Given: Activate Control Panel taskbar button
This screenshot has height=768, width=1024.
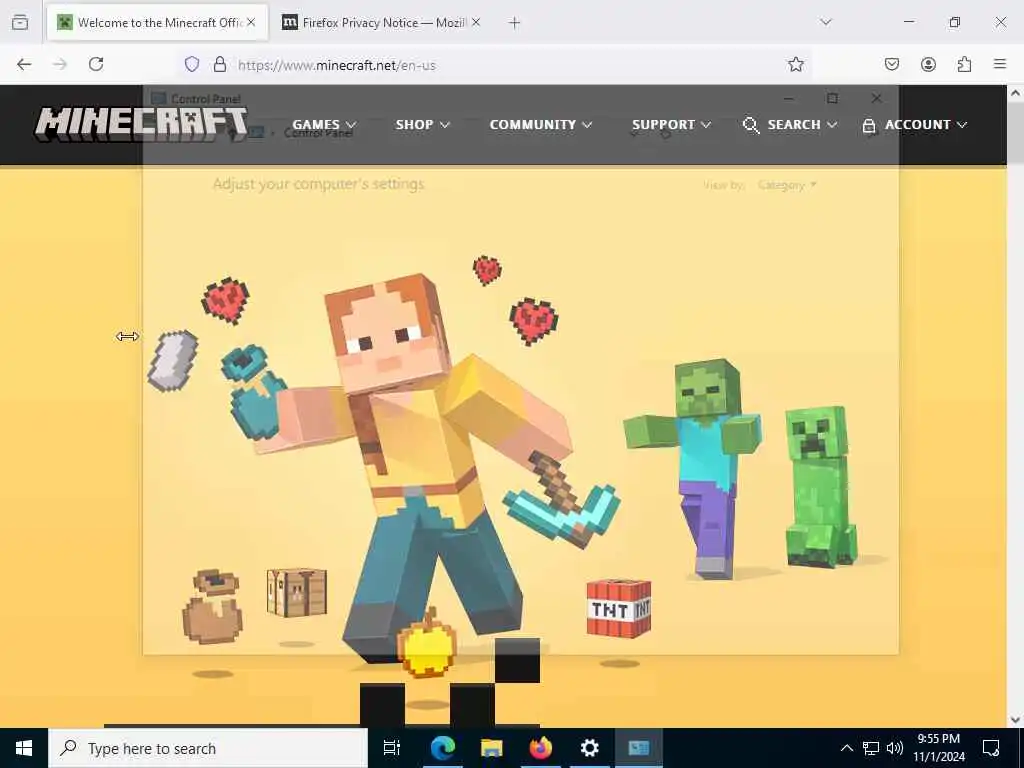Looking at the screenshot, I should pos(639,748).
